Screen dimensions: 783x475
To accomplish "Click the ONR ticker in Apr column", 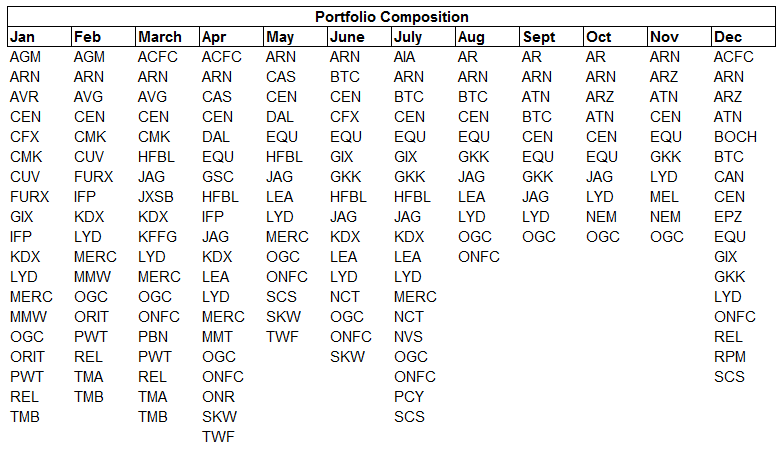I will (x=218, y=397).
